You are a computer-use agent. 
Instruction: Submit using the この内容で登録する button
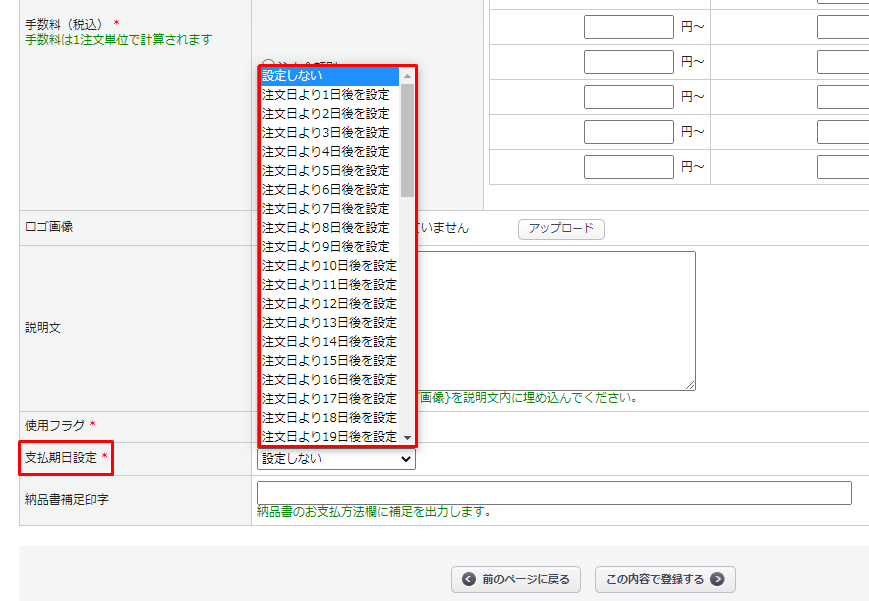665,579
